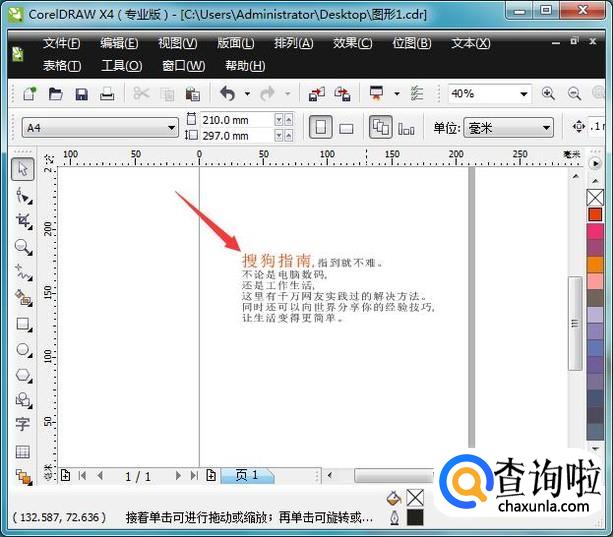Click the Copy icon
Viewport: 613px width, 537px height.
tap(167, 94)
